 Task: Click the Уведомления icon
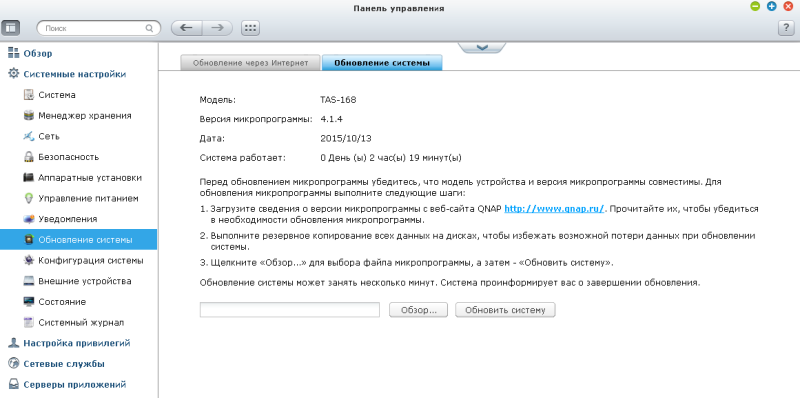coord(29,219)
